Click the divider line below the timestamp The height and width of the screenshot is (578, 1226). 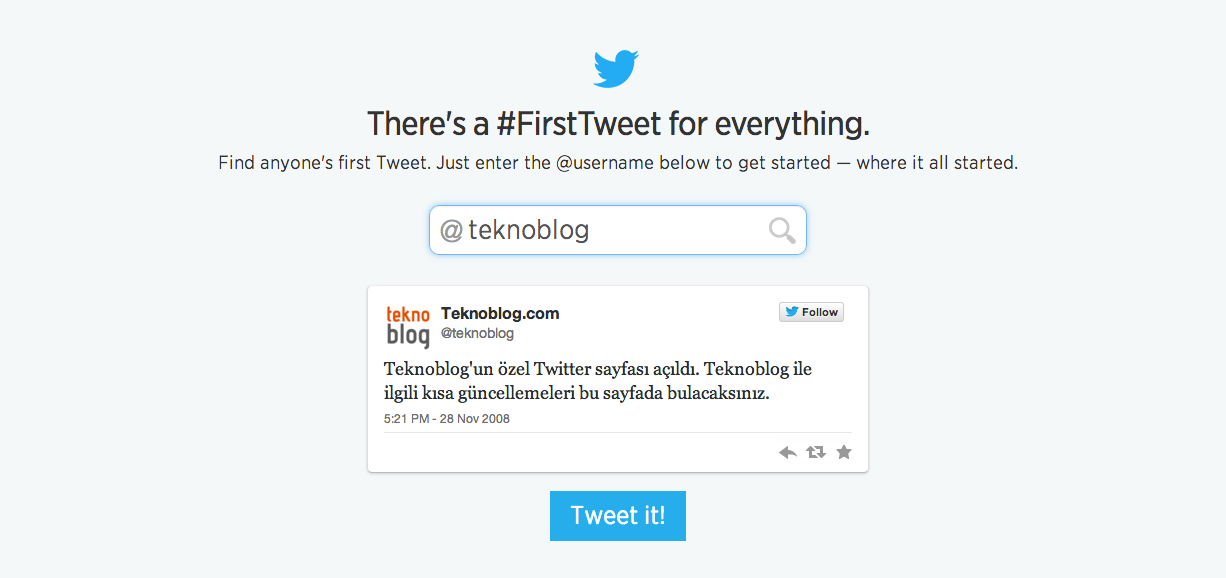(617, 433)
